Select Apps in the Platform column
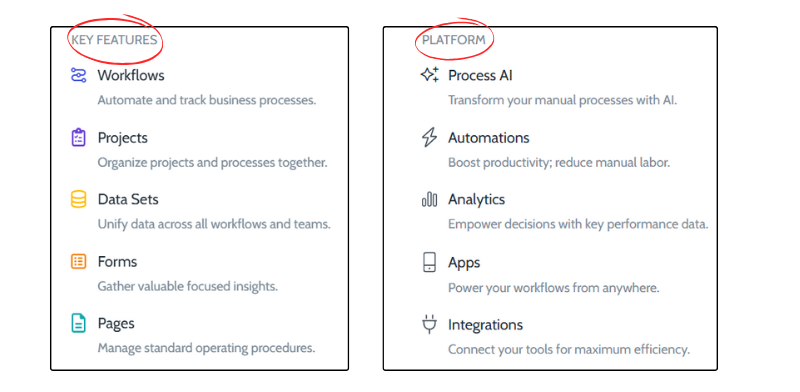The width and height of the screenshot is (800, 392). click(464, 262)
